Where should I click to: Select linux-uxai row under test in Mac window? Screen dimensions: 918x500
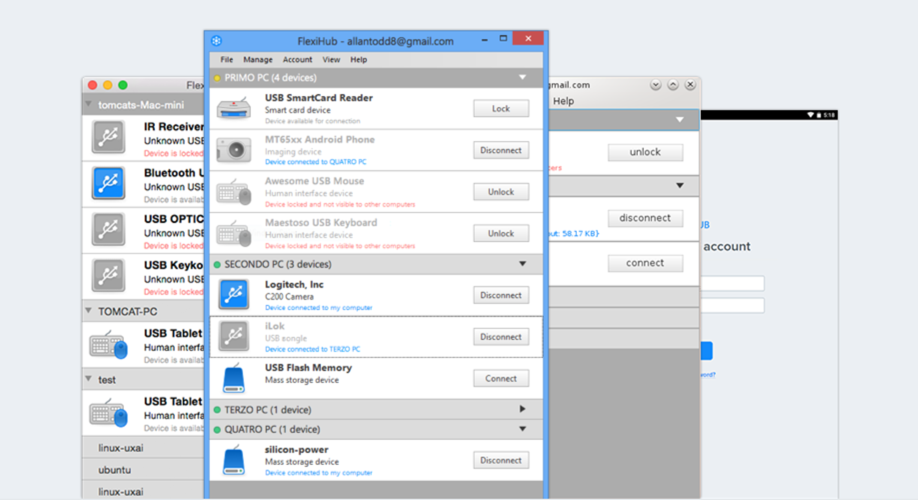143,448
